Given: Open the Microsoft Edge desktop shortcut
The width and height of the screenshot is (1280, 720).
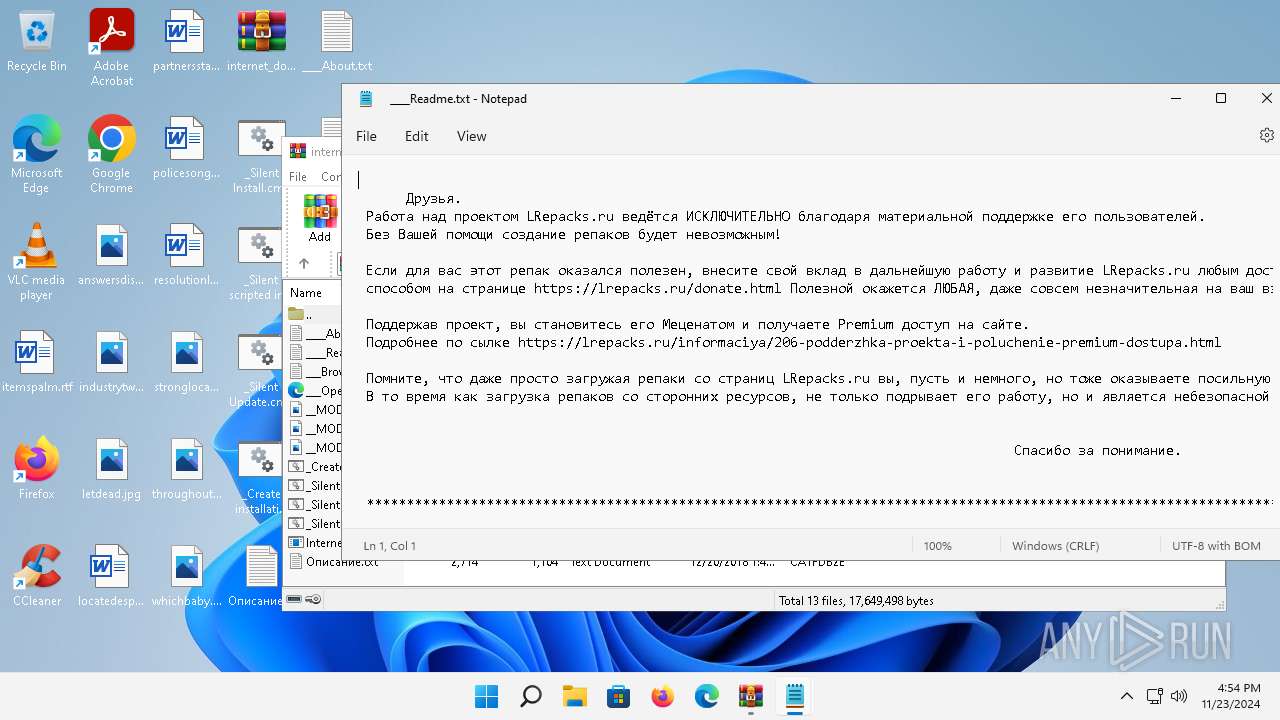Looking at the screenshot, I should click(37, 154).
